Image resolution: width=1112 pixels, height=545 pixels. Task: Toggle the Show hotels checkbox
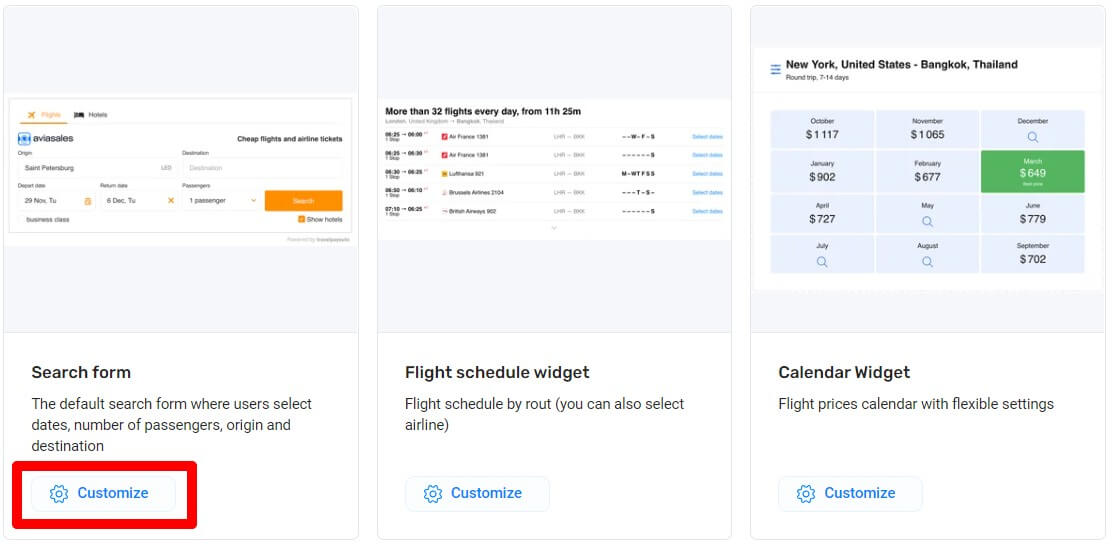click(301, 219)
